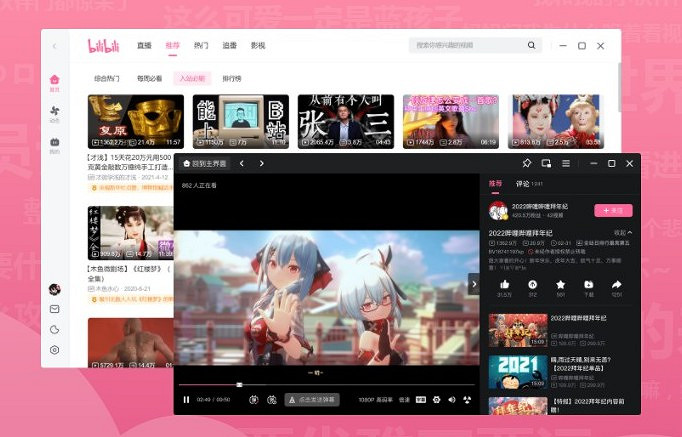Open the 【木鱼微剧场】《红楼梦》 video title
682x437 pixels.
point(129,274)
